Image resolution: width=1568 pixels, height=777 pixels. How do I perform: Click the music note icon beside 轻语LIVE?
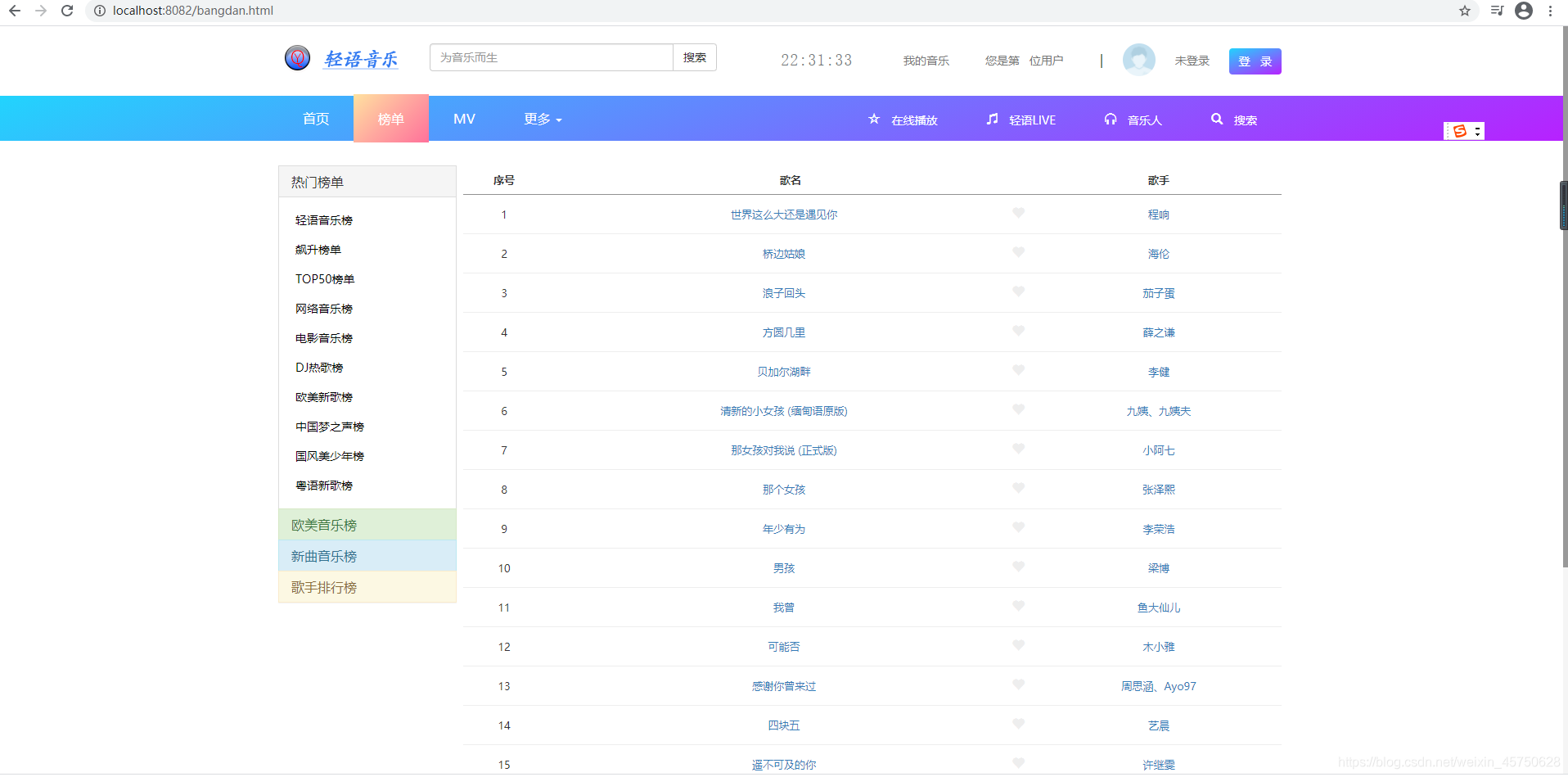click(x=992, y=119)
